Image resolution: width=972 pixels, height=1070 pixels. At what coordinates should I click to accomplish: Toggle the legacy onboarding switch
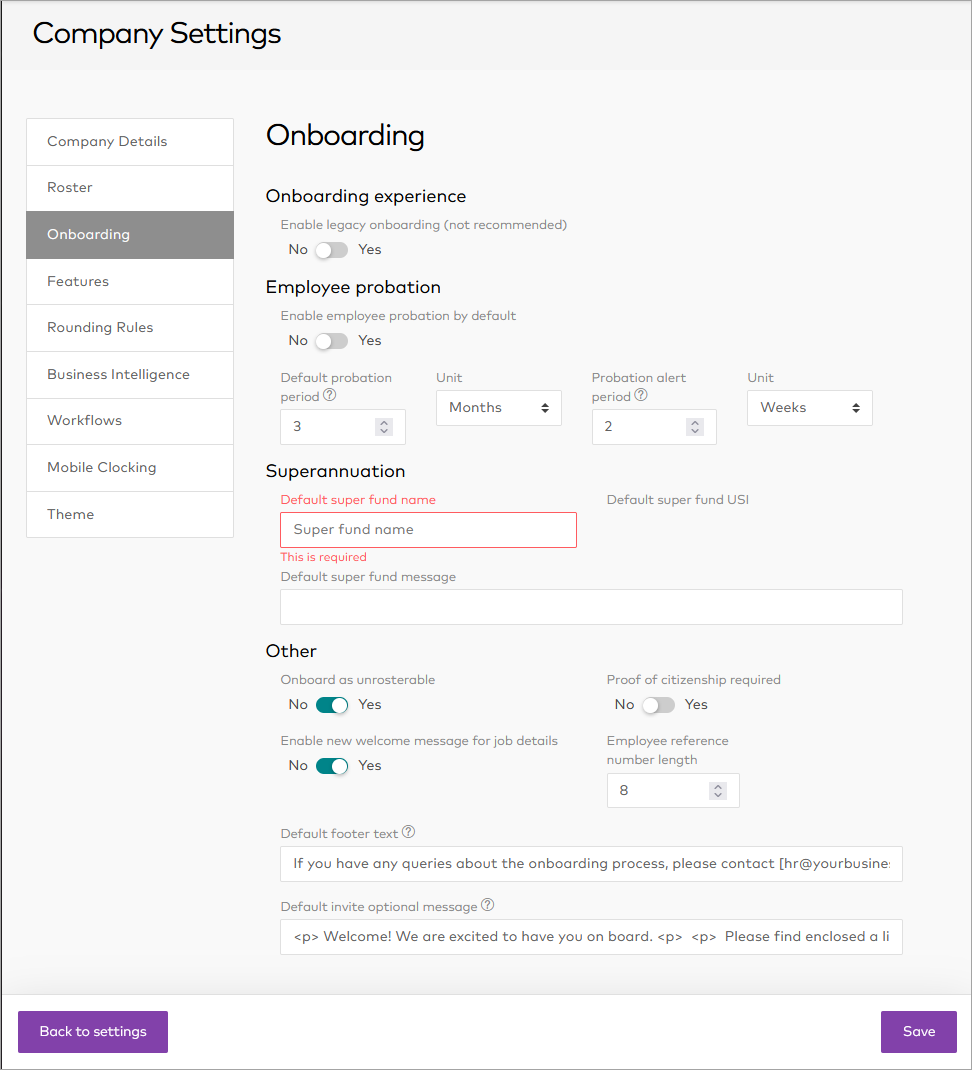click(x=332, y=250)
